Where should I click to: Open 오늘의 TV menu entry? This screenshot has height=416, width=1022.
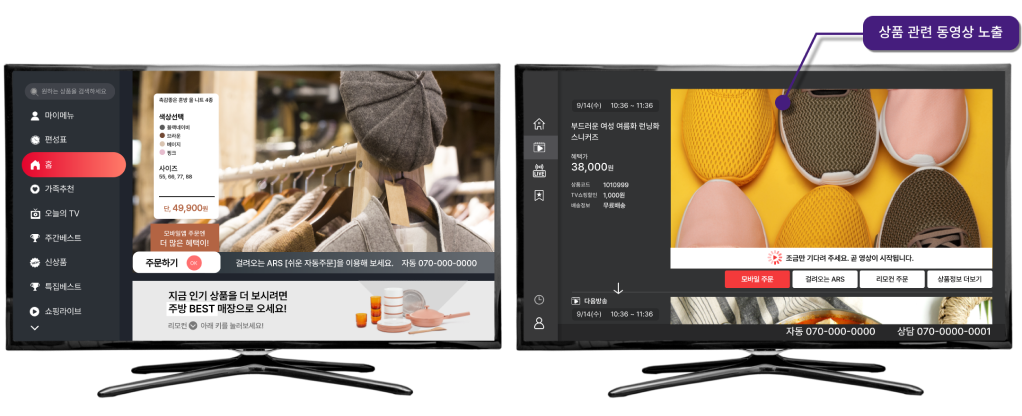[x=55, y=213]
